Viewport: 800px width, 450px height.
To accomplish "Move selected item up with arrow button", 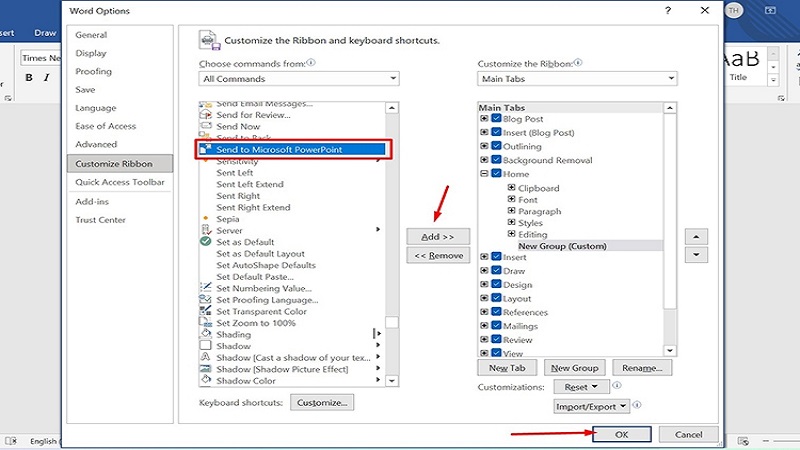I will coord(696,237).
